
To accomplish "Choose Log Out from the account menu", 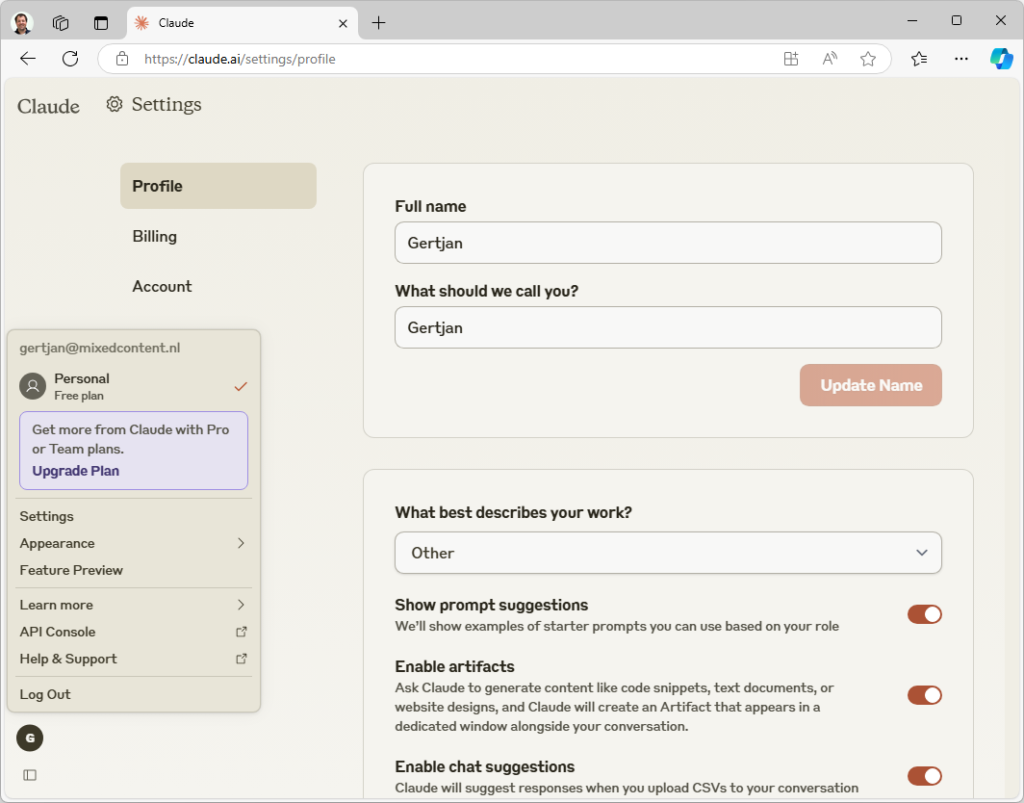I will (45, 694).
